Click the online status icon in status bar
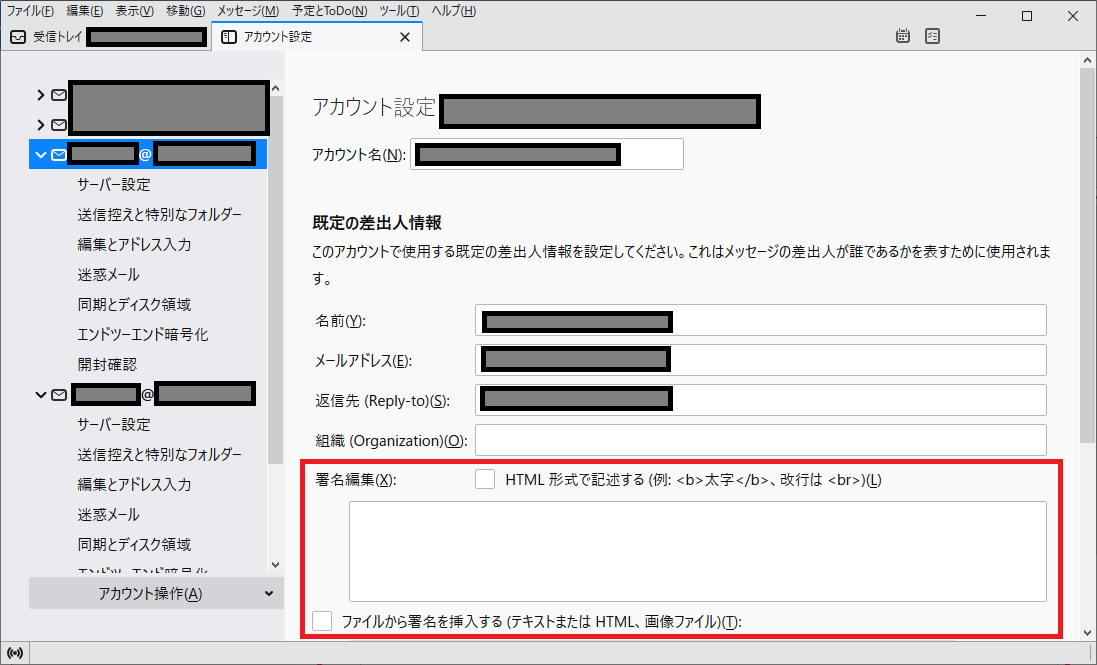This screenshot has width=1097, height=665. point(15,653)
